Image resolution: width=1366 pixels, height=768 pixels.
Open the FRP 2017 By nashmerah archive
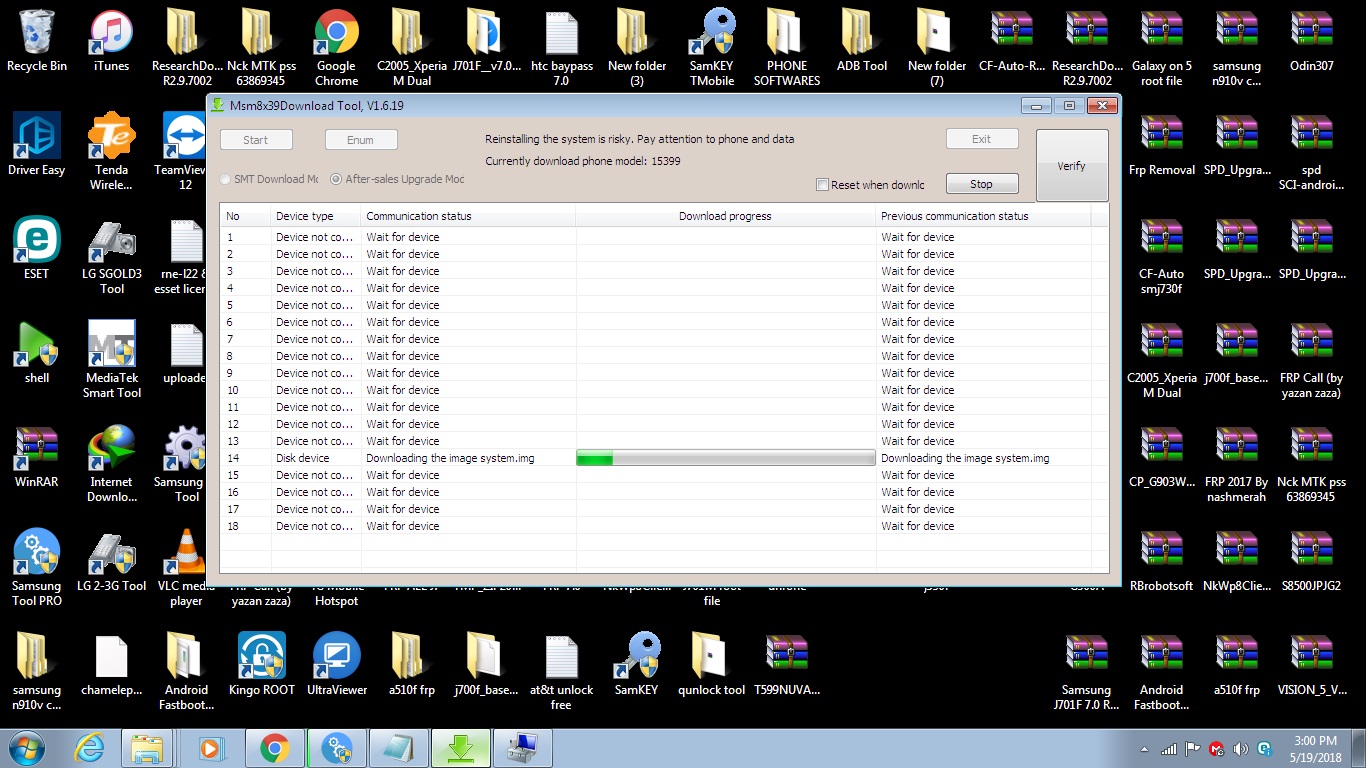pos(1236,464)
